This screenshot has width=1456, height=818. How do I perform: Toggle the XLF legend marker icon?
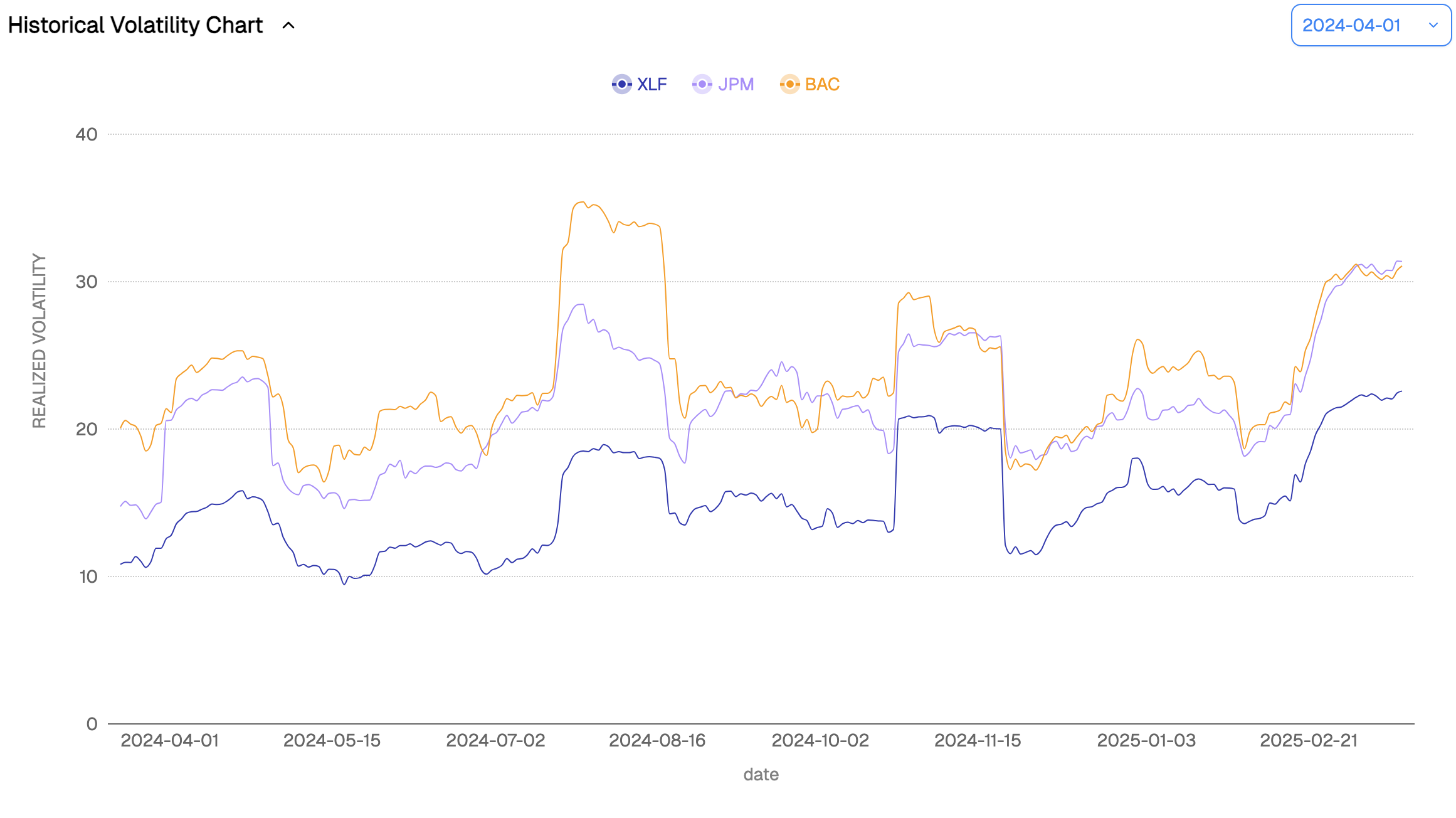621,84
